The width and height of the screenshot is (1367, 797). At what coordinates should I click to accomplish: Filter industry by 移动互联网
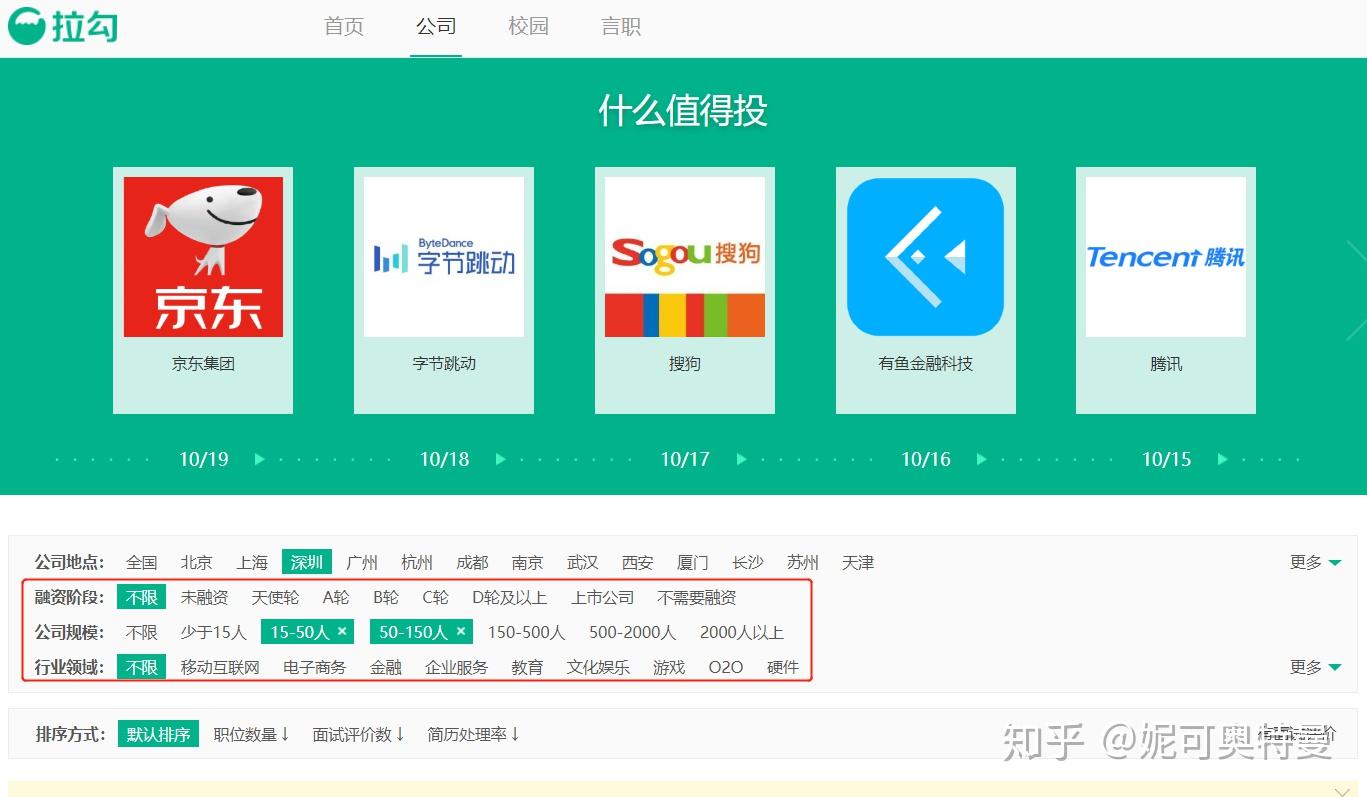point(220,667)
